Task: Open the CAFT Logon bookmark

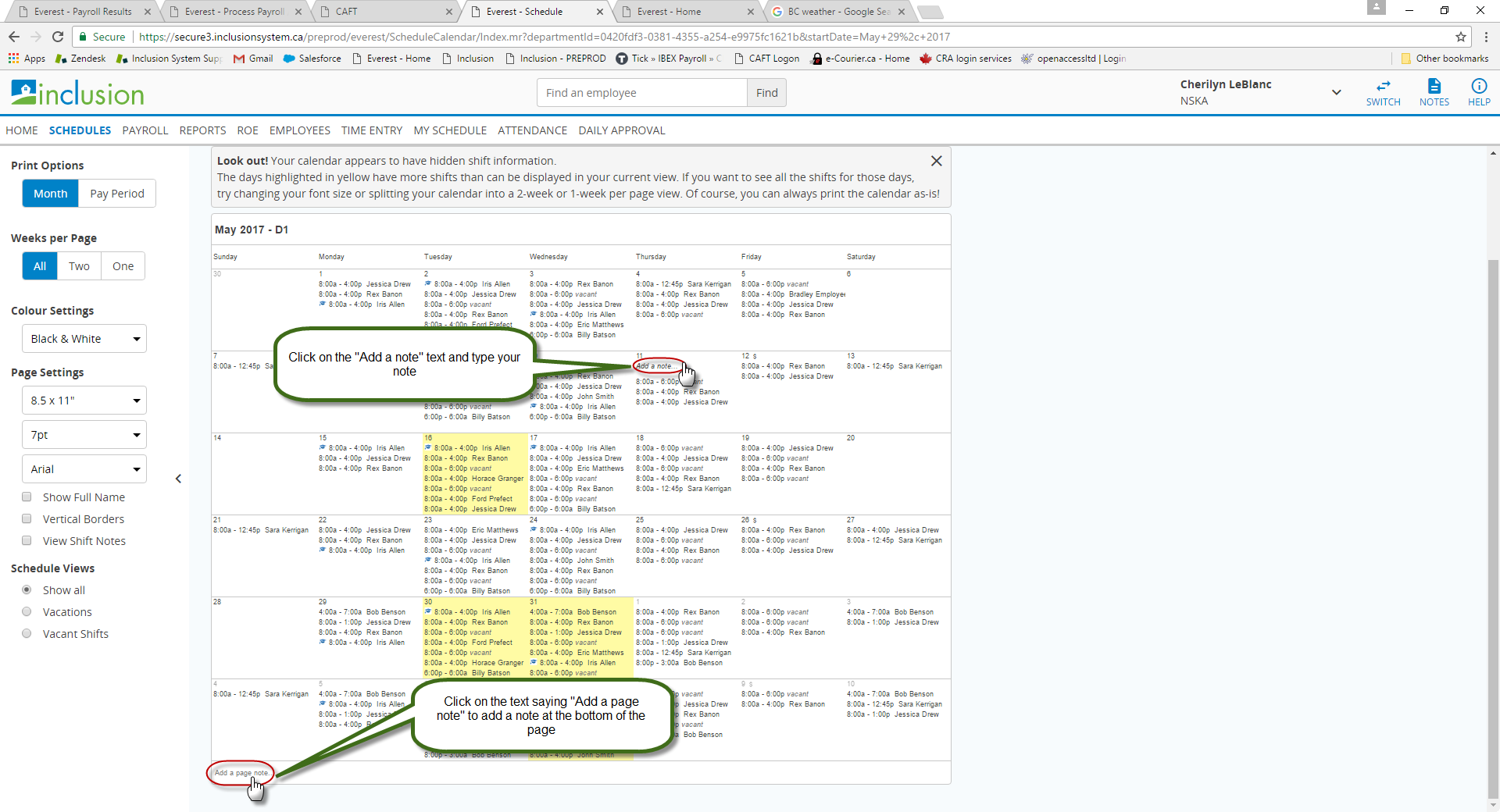Action: [766, 59]
